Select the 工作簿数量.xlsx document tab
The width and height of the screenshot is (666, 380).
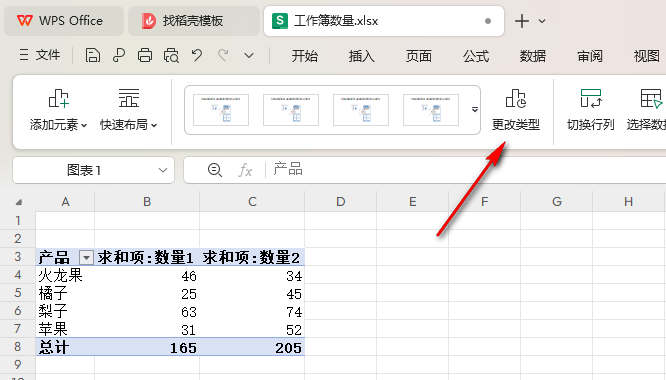click(x=384, y=21)
